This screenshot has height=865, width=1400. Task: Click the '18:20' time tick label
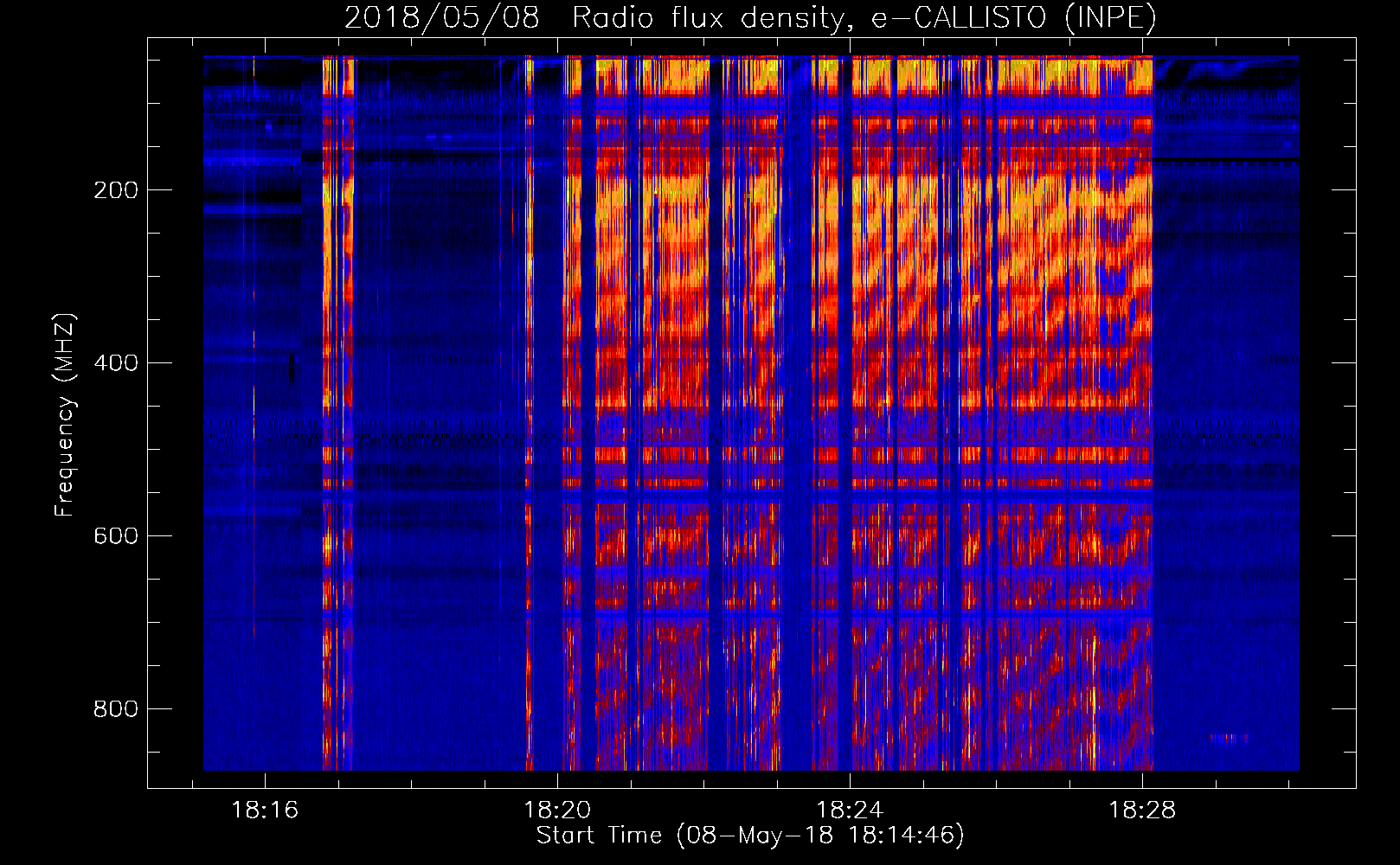[557, 811]
